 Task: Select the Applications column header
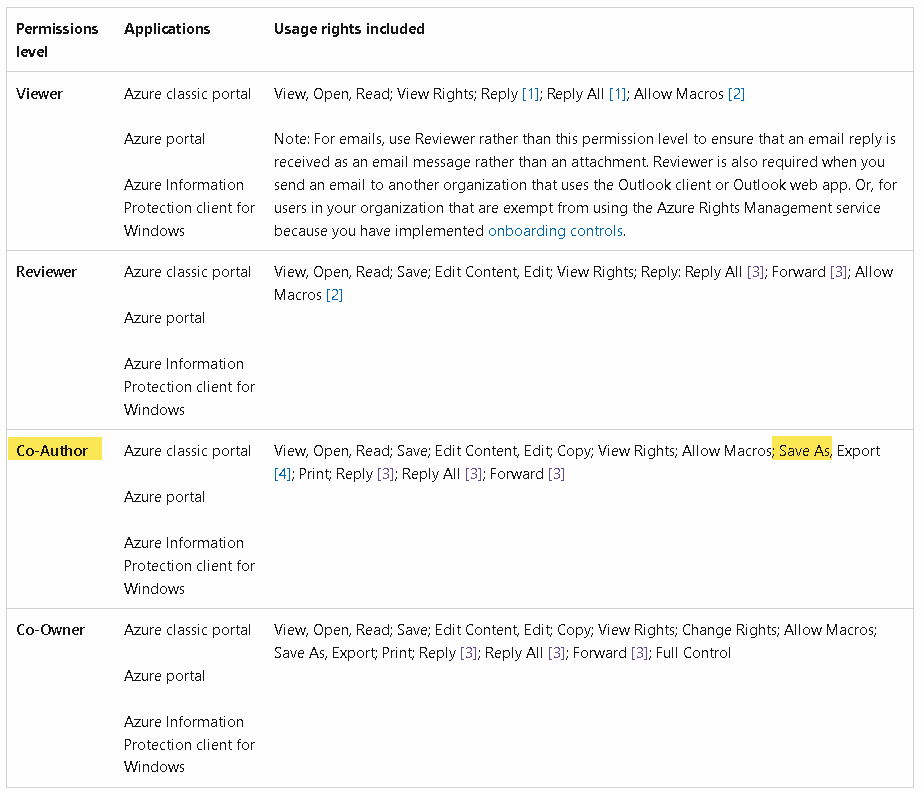click(167, 29)
